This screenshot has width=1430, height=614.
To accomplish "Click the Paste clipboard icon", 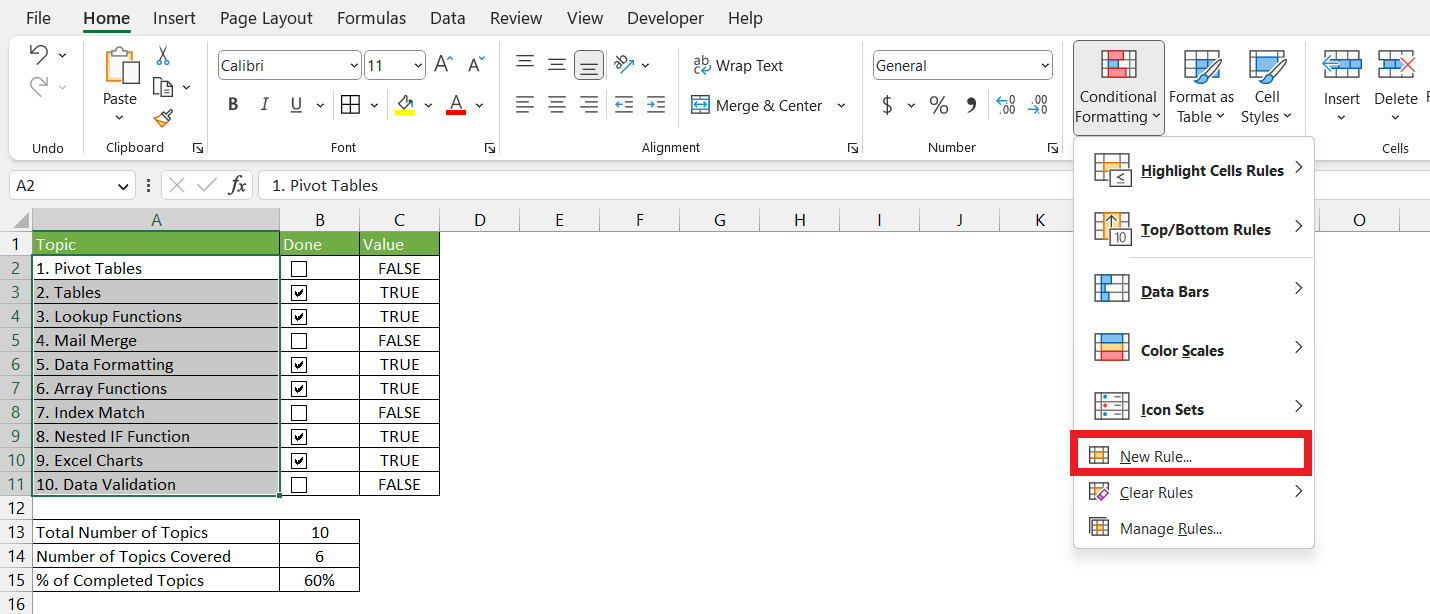I will [120, 66].
